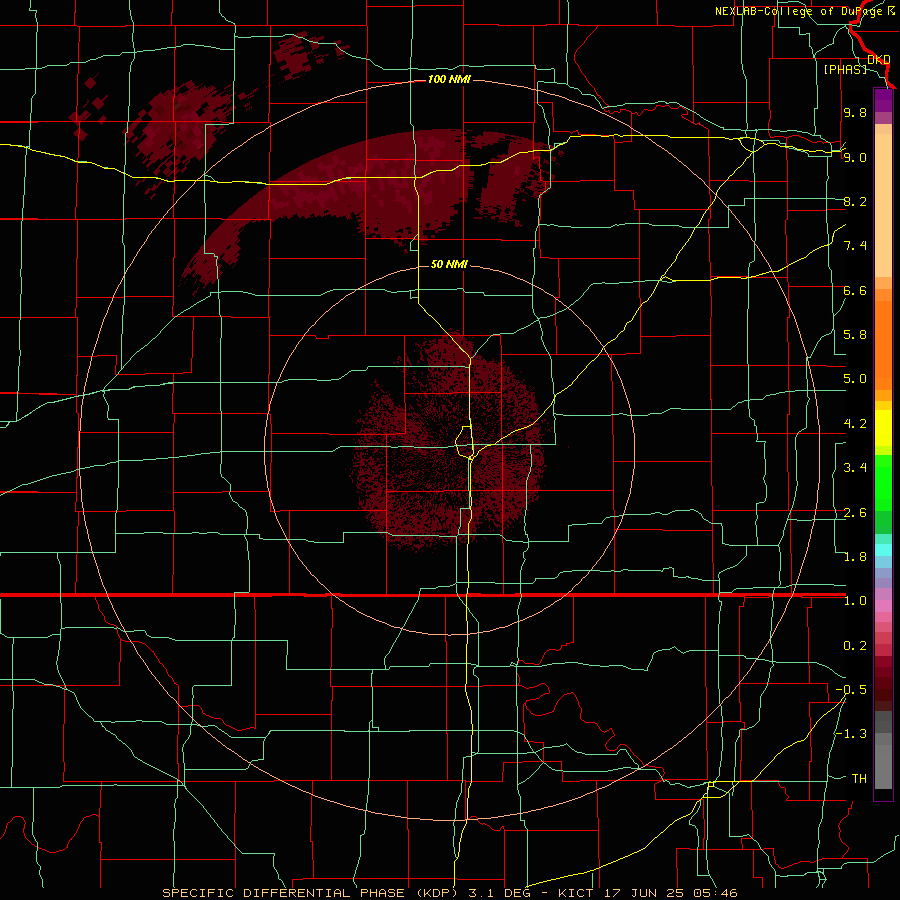The height and width of the screenshot is (900, 900).
Task: Click the 1.8 legend value
Action: click(x=855, y=557)
